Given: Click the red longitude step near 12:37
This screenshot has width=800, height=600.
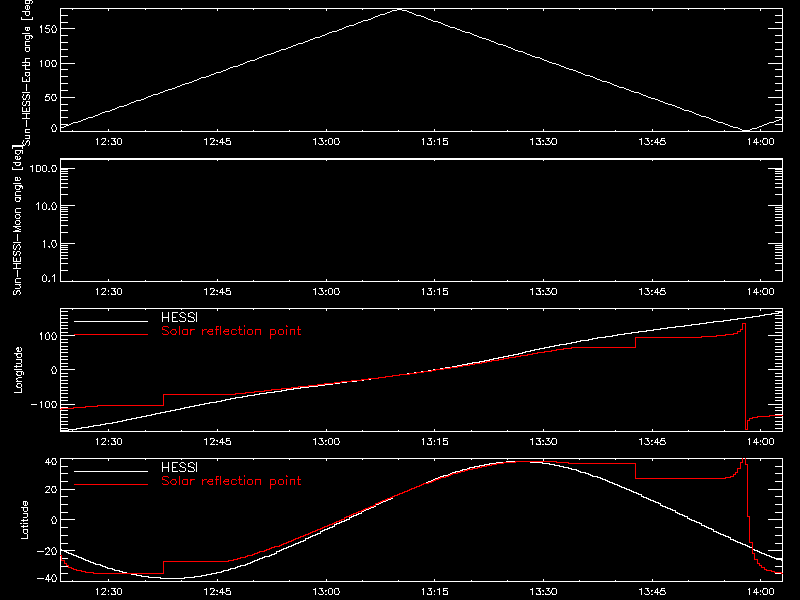Looking at the screenshot, I should tap(164, 400).
